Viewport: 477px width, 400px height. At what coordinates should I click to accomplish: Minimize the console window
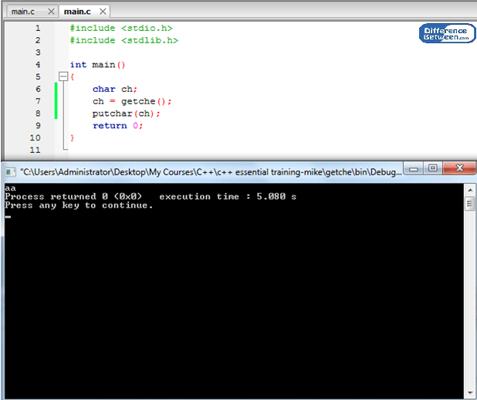(x=414, y=168)
